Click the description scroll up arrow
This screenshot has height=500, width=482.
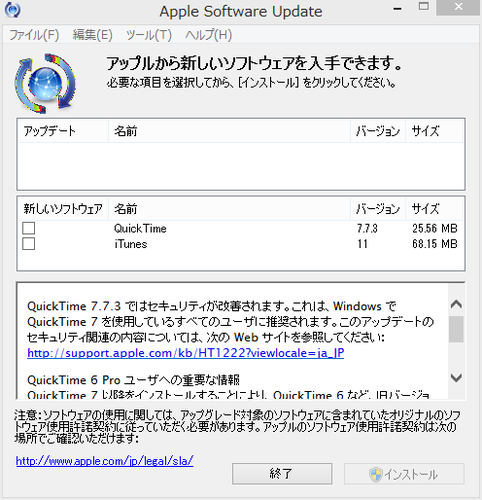coord(456,304)
